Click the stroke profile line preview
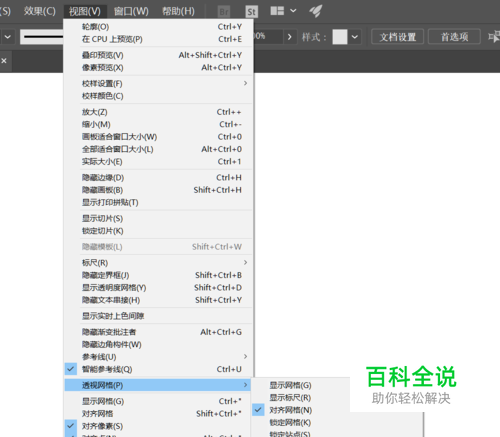The height and width of the screenshot is (437, 500). (x=42, y=37)
